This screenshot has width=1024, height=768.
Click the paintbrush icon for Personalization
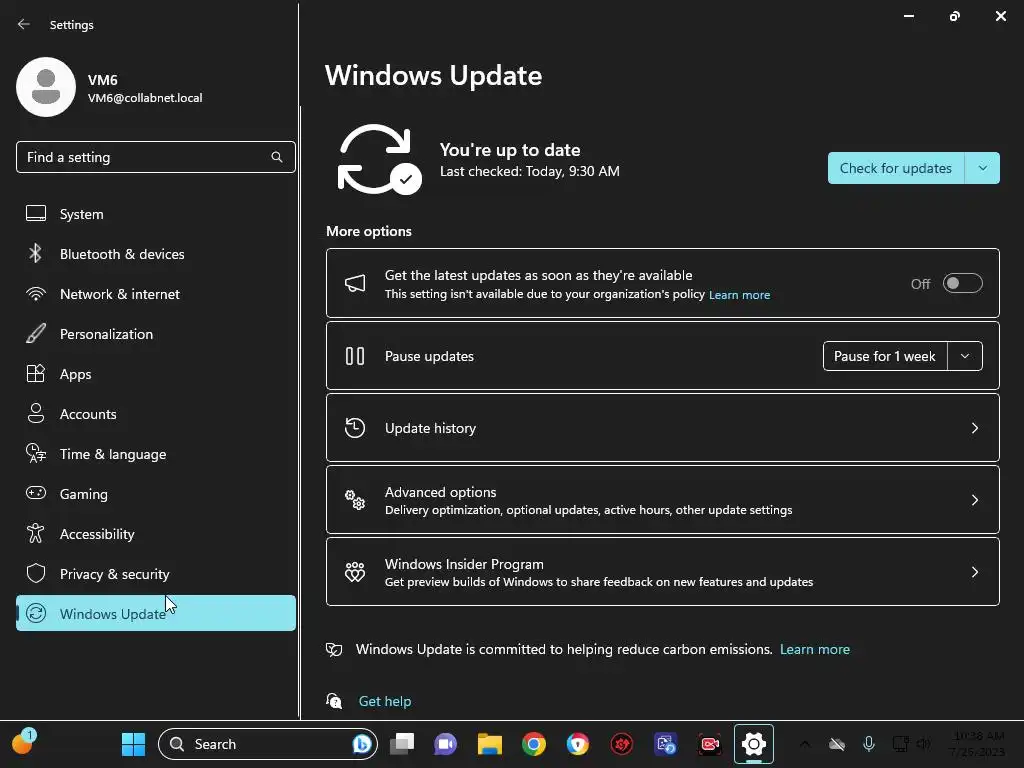[x=36, y=334]
